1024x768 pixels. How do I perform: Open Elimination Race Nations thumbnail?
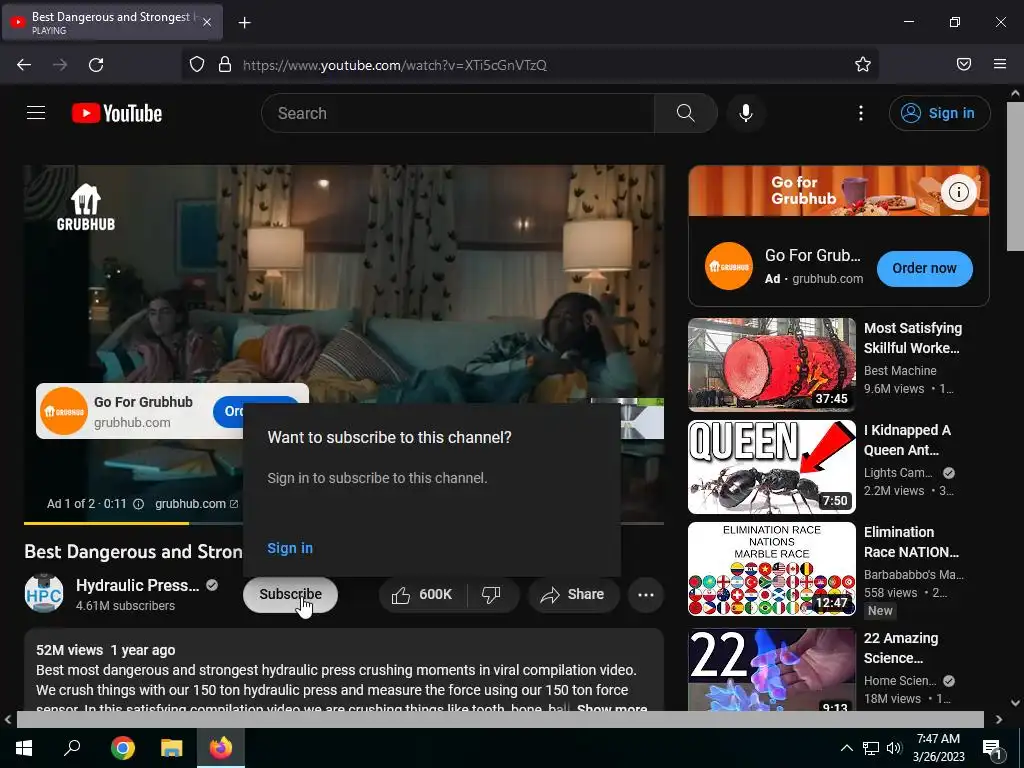(x=771, y=568)
